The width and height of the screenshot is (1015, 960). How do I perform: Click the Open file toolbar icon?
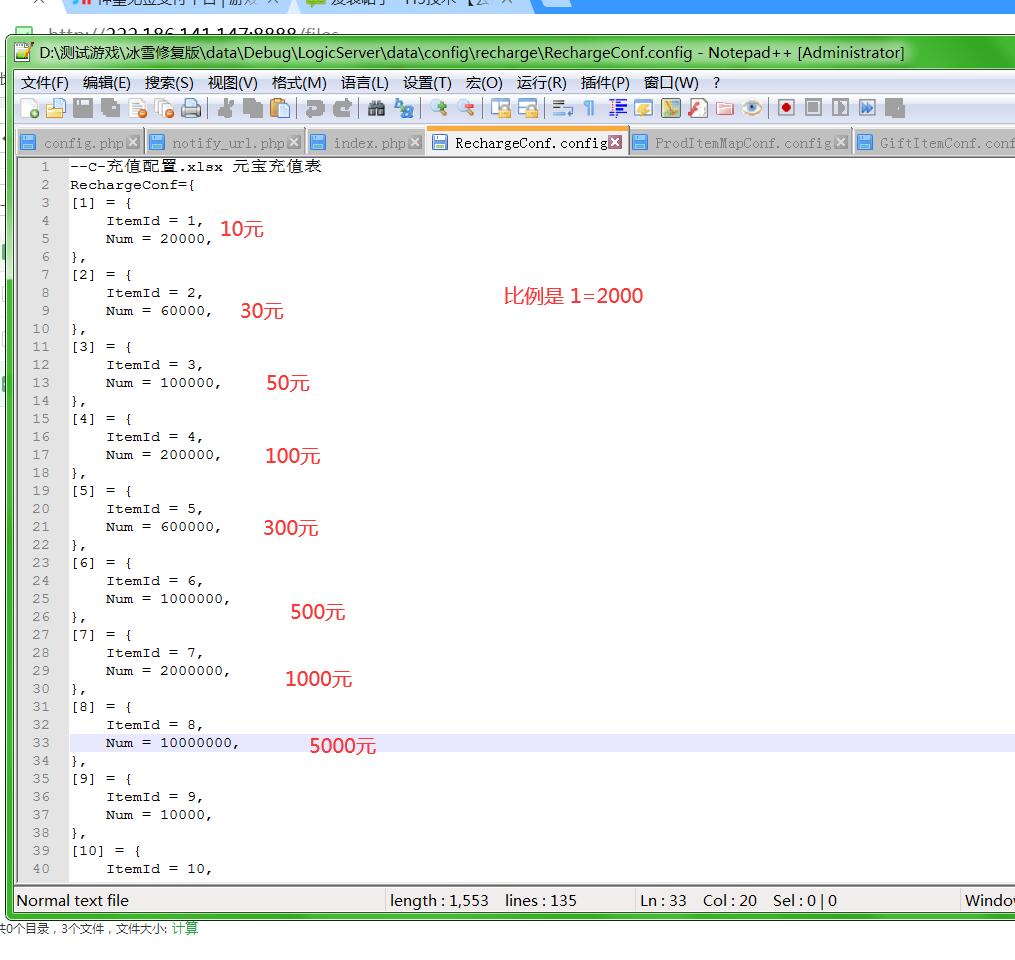(x=56, y=108)
